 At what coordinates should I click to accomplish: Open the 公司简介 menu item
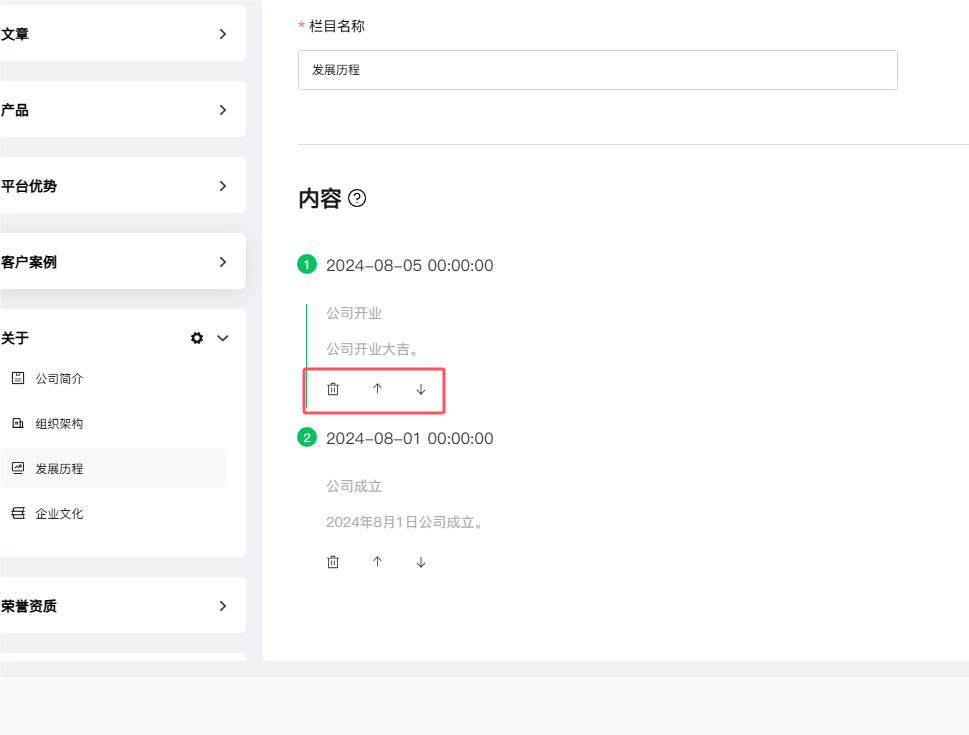pos(114,378)
